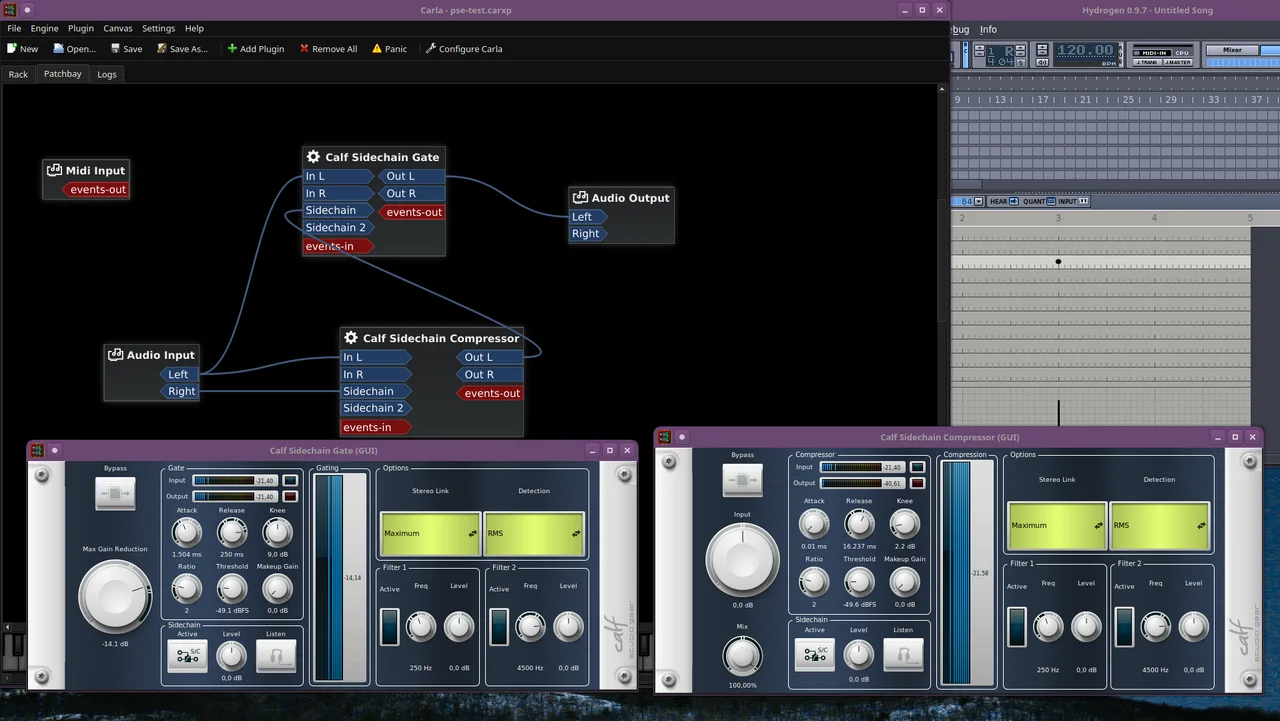Viewport: 1280px width, 721px height.
Task: Open the Info menu in Hydrogen
Action: (x=988, y=29)
